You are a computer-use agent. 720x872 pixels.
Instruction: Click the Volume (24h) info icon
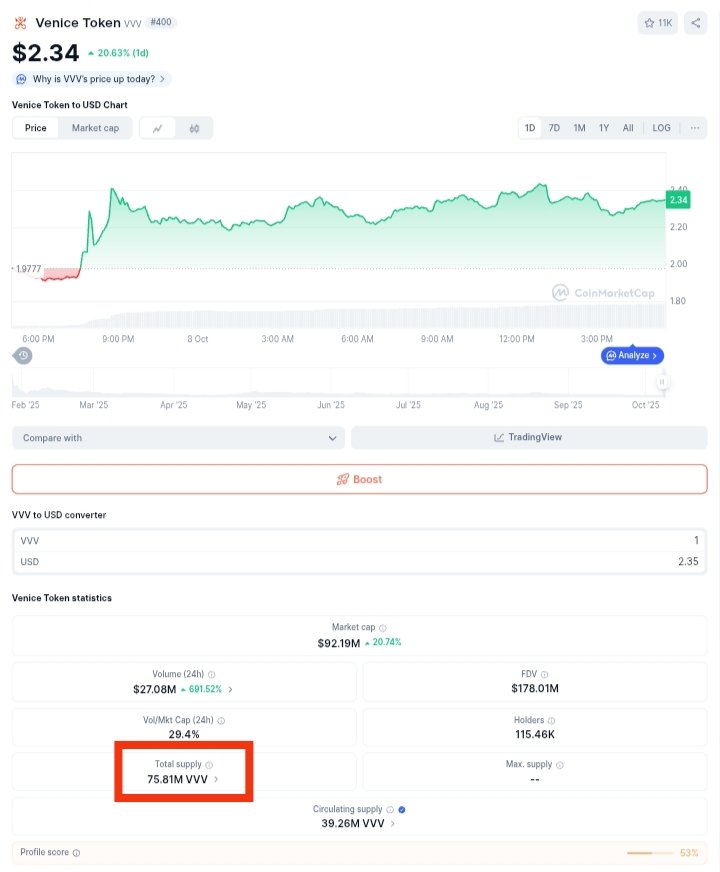[x=211, y=675]
